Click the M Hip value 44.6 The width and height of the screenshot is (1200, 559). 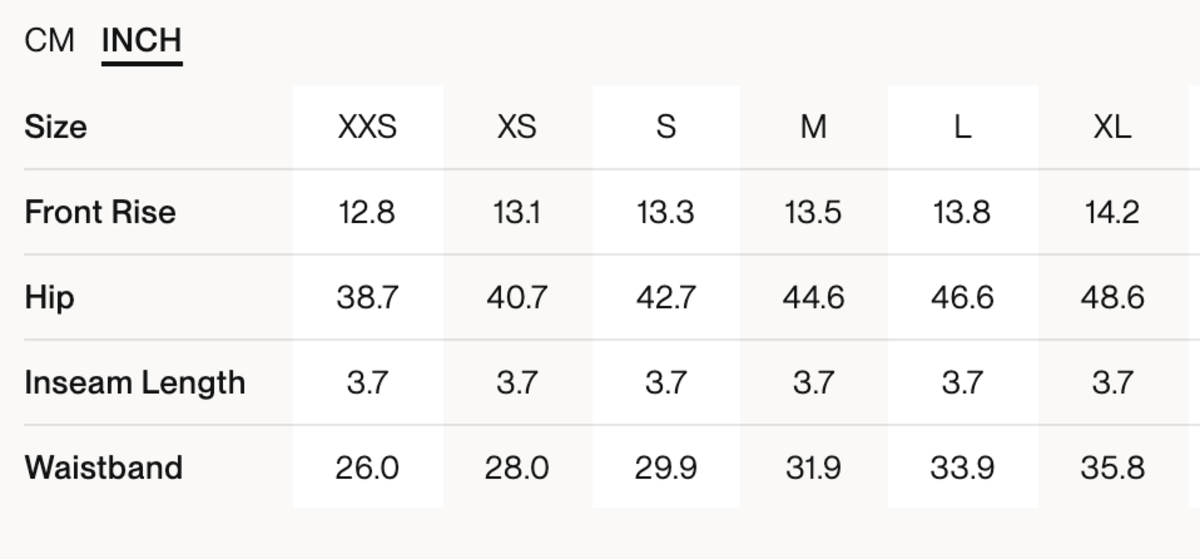pos(813,298)
